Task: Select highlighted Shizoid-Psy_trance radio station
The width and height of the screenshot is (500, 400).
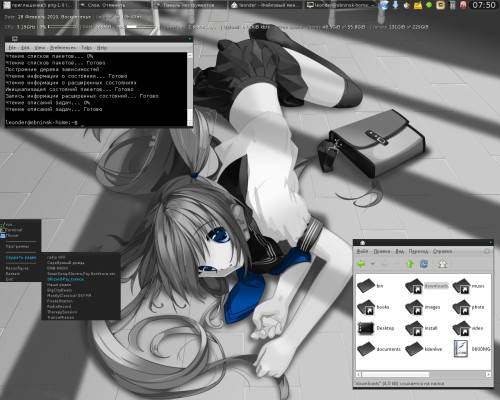Action: click(x=65, y=279)
